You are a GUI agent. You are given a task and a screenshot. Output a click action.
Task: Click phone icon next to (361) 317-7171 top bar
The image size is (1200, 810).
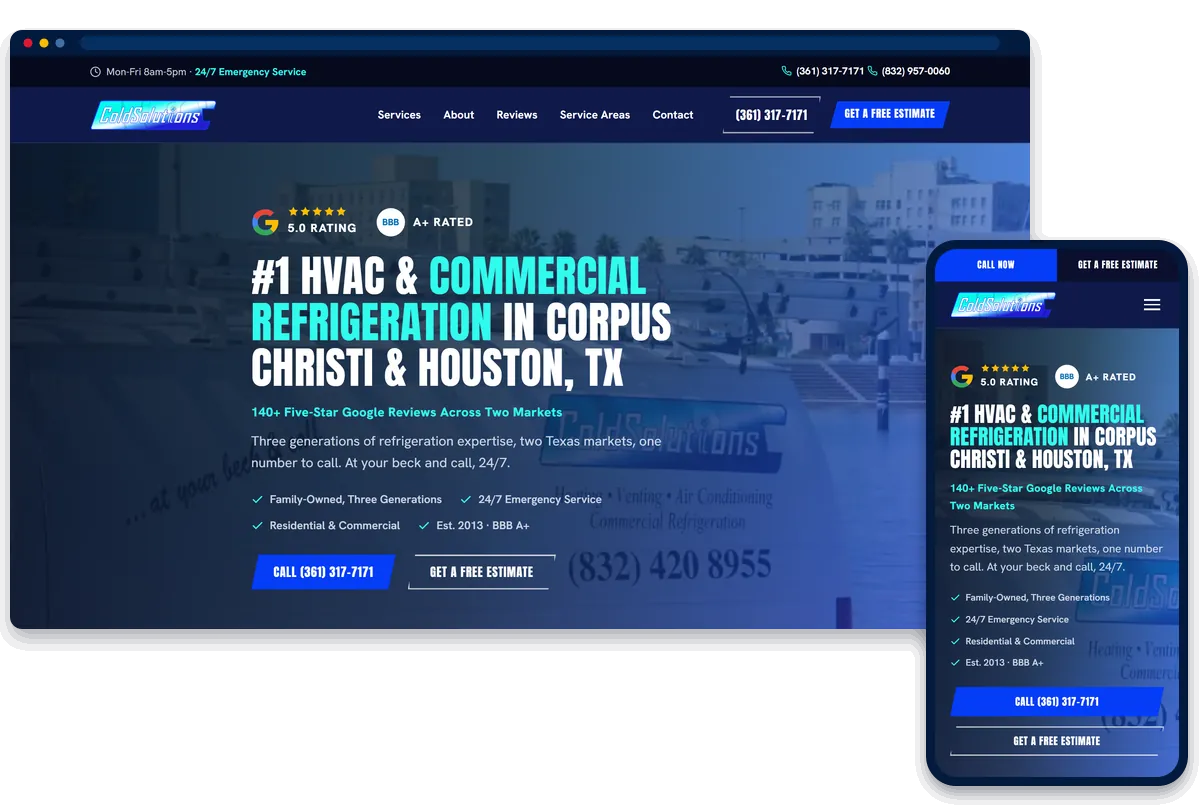pyautogui.click(x=787, y=72)
